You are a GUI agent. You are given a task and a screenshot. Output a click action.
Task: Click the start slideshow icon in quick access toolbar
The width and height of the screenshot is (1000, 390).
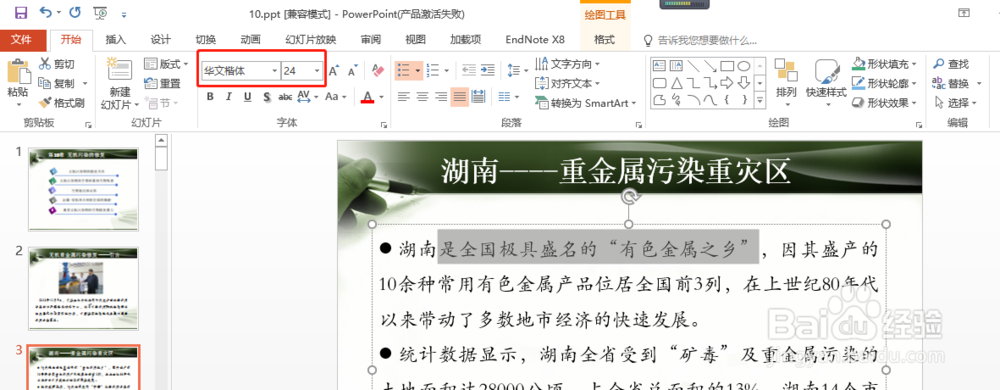pyautogui.click(x=100, y=12)
